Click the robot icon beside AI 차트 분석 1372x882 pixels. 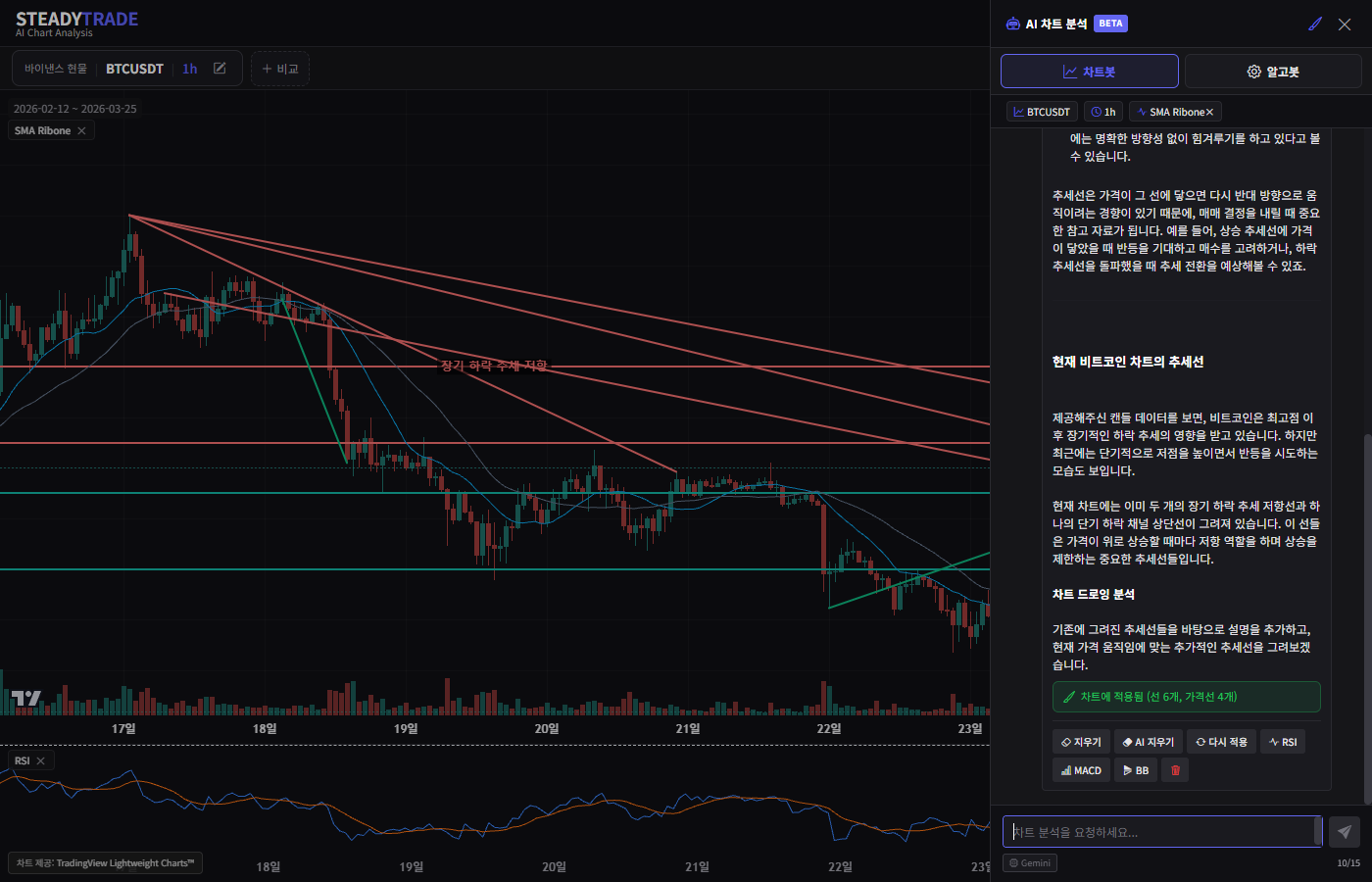pyautogui.click(x=1012, y=24)
